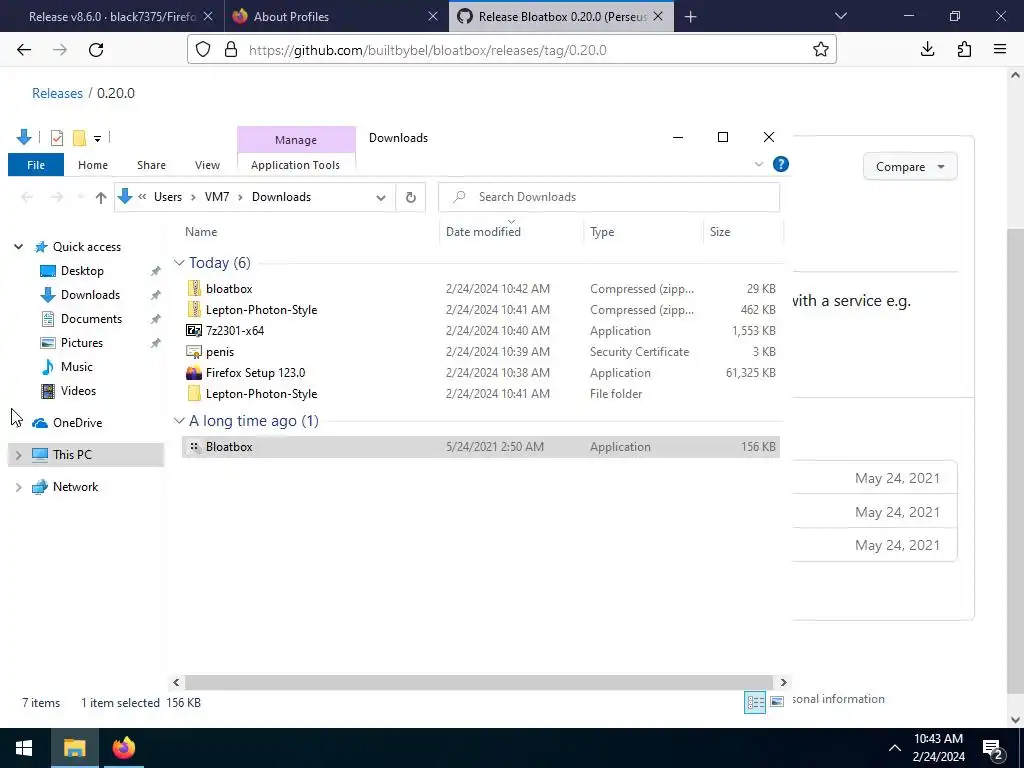
Task: Open a new Firefox tab
Action: [x=690, y=17]
